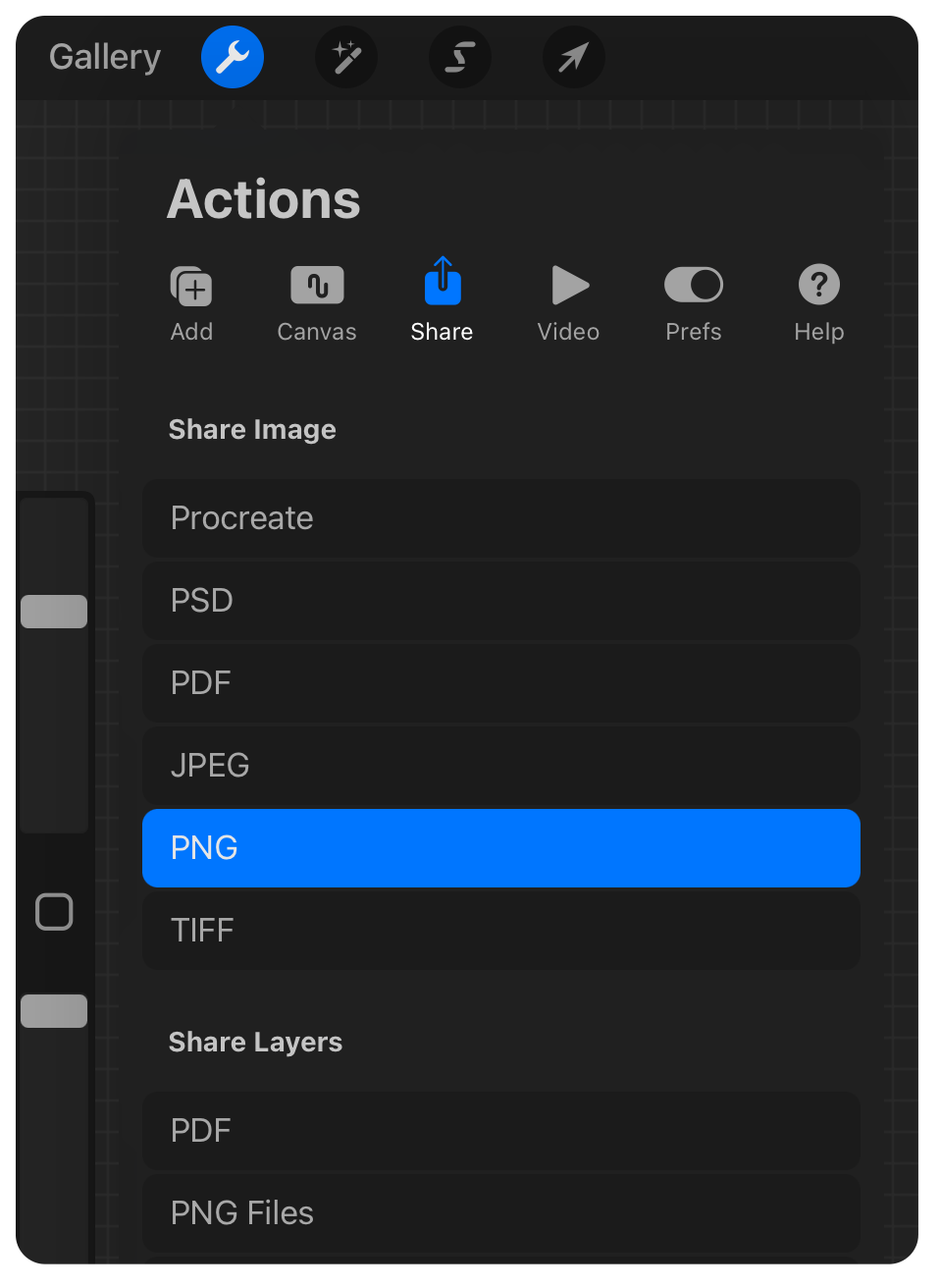
Task: Share image as PSD
Action: pos(501,601)
